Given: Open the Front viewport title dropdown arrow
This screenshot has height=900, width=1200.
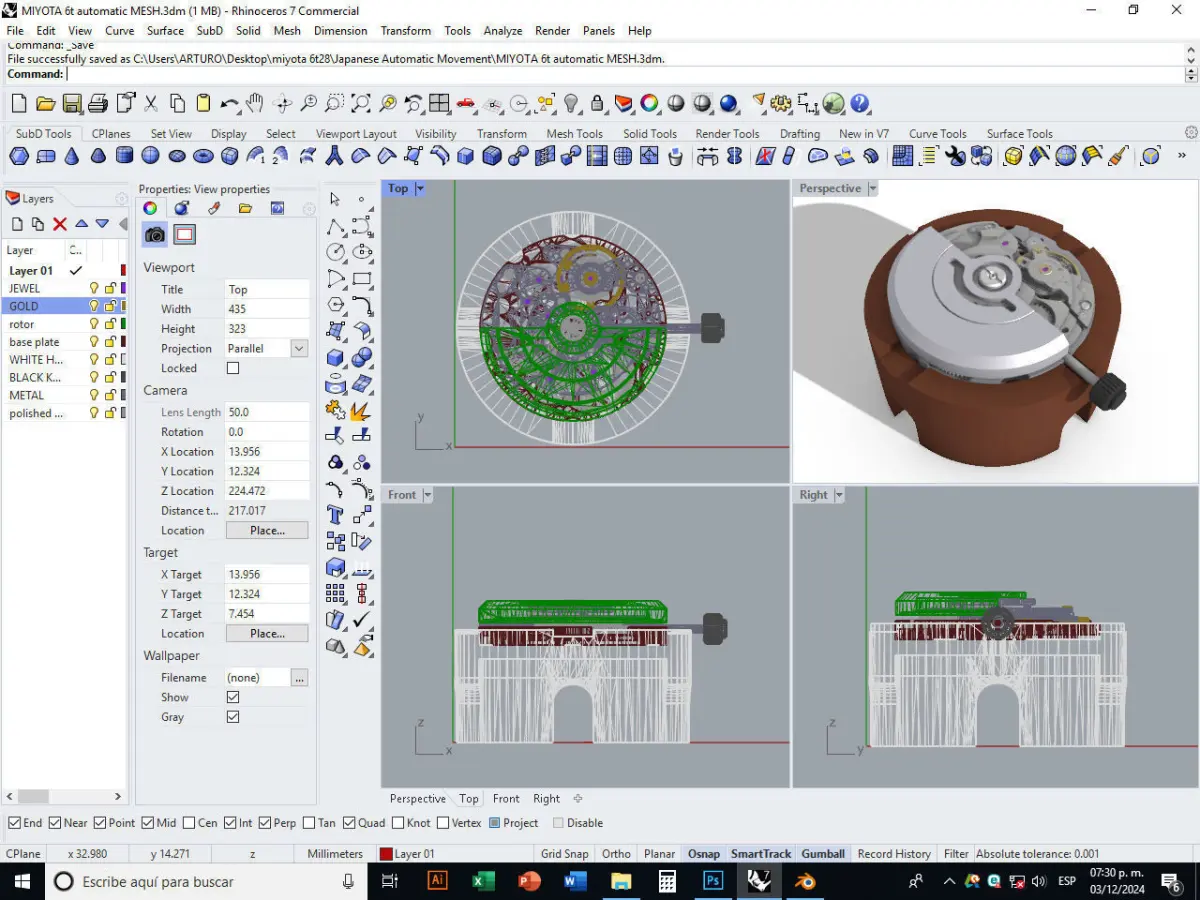Looking at the screenshot, I should (427, 495).
